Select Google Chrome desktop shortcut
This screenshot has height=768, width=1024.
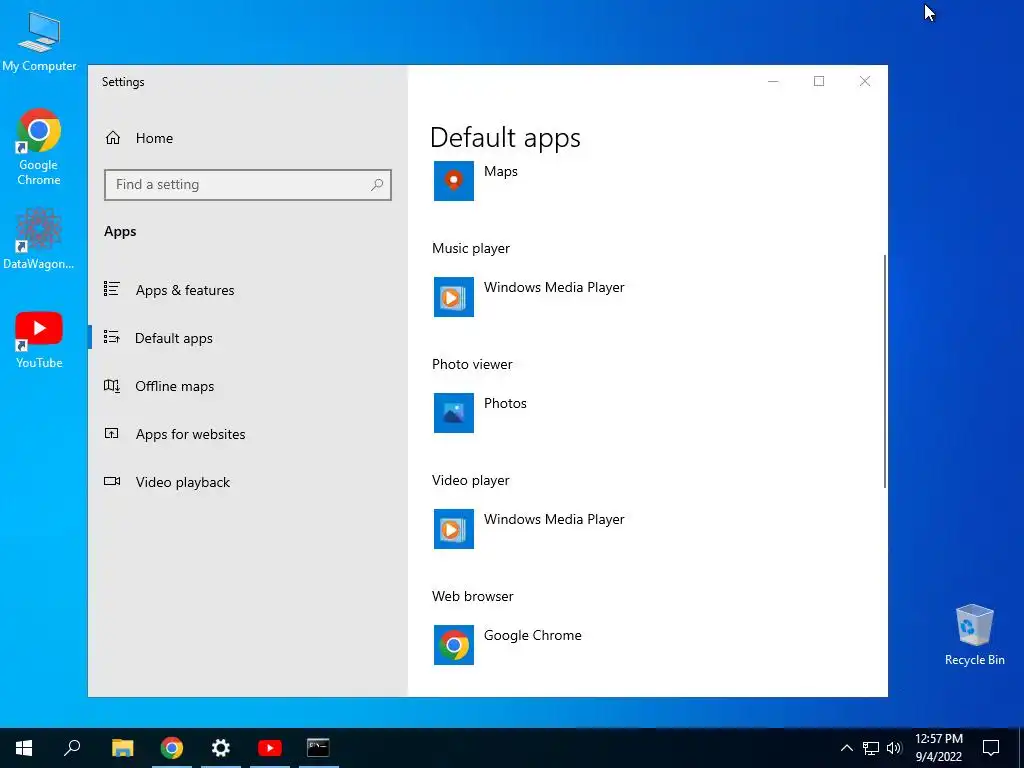pyautogui.click(x=39, y=148)
